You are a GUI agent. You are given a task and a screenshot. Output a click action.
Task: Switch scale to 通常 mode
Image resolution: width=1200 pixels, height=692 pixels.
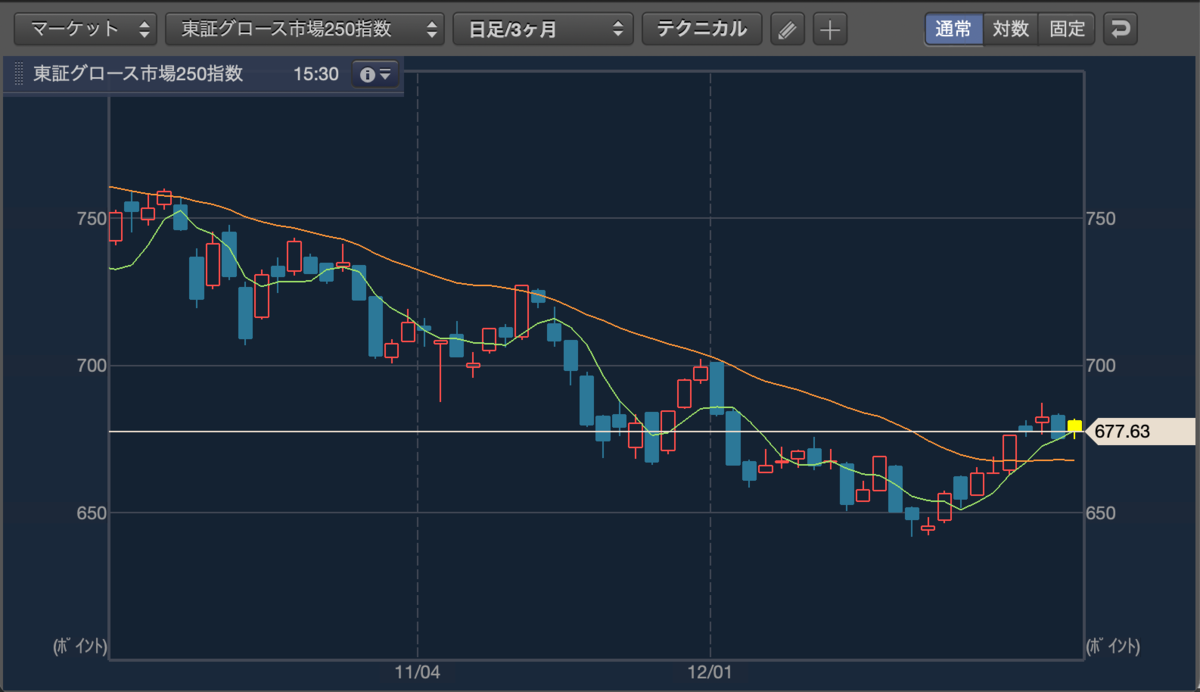point(953,29)
